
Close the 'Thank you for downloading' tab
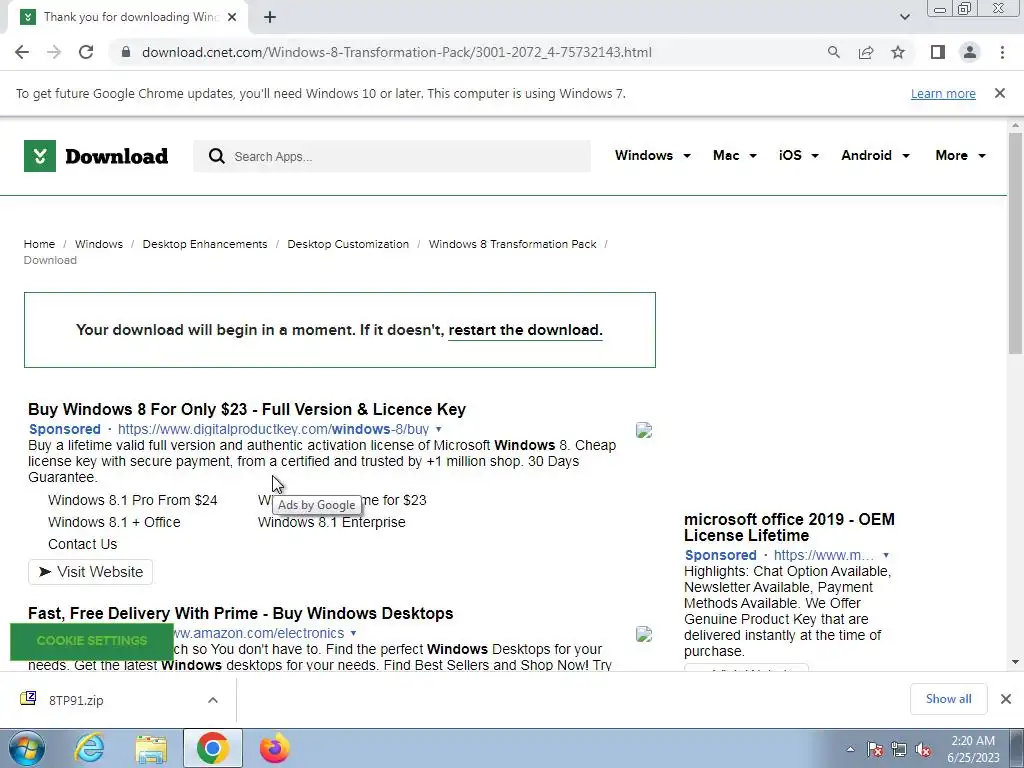click(232, 17)
